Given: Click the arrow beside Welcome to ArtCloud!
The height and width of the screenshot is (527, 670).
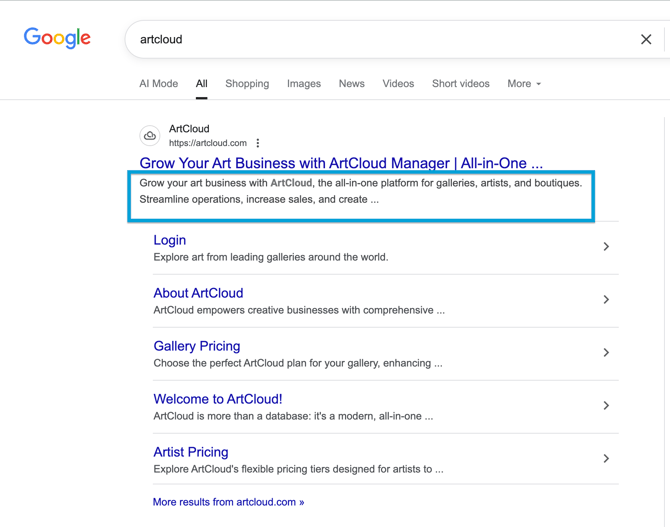Looking at the screenshot, I should (606, 406).
